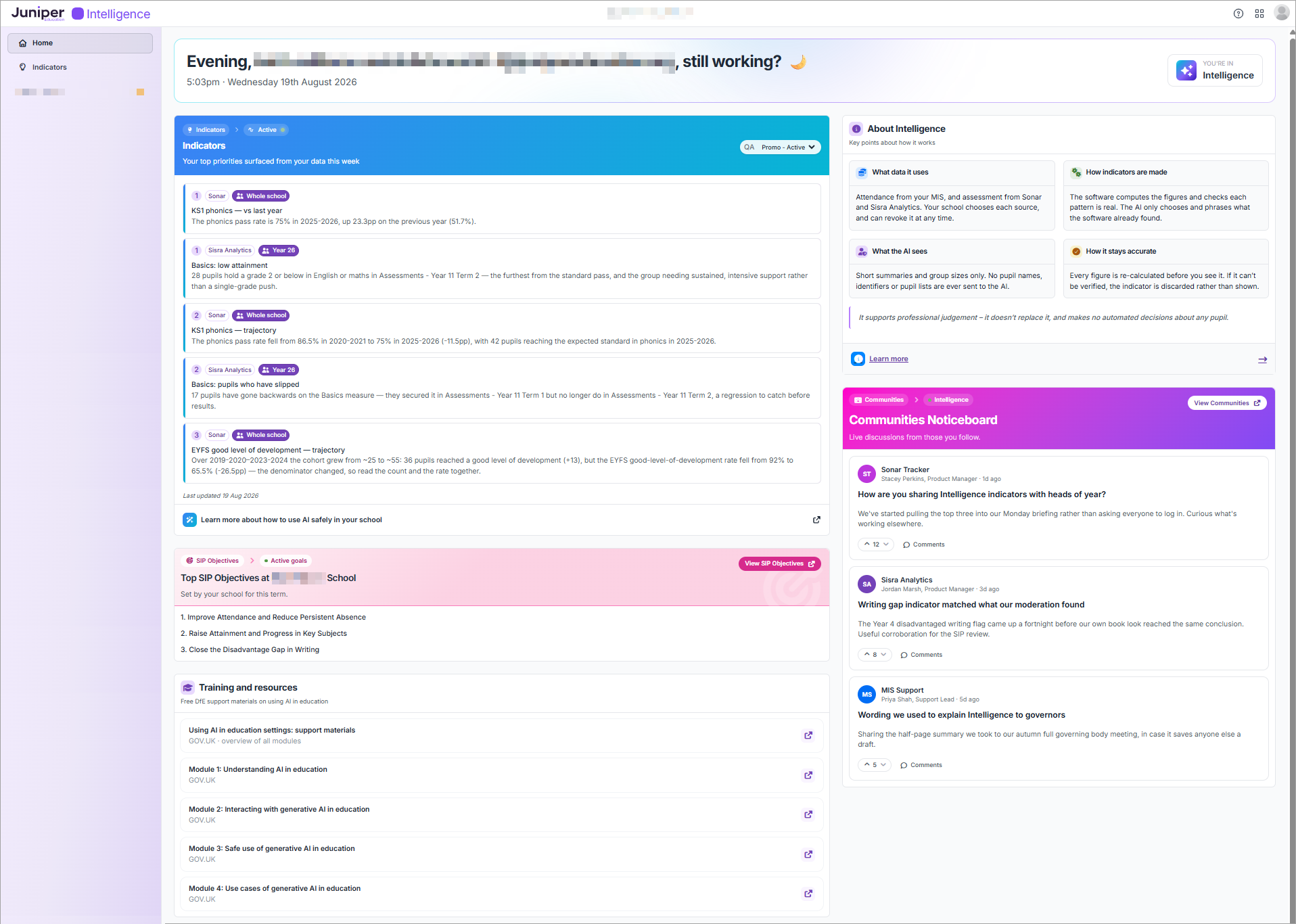Viewport: 1296px width, 924px height.
Task: Click the Juniper Intelligence logo
Action: pyautogui.click(x=80, y=14)
